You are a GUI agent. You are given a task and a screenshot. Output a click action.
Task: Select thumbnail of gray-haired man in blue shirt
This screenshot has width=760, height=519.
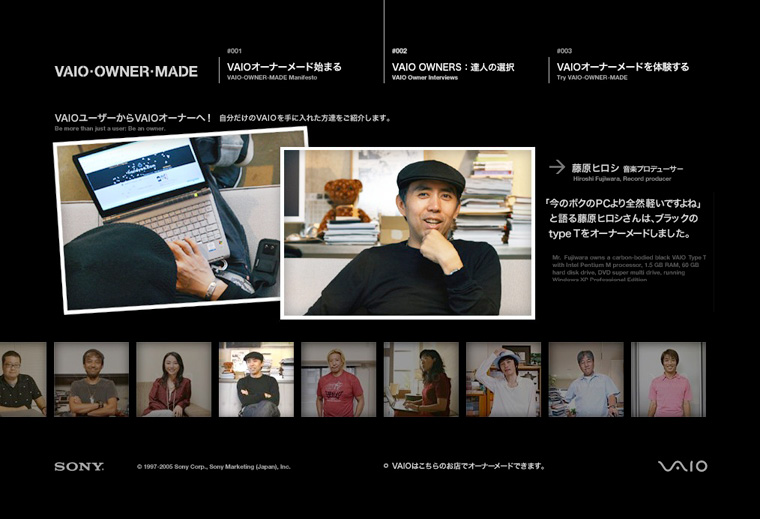tap(585, 379)
